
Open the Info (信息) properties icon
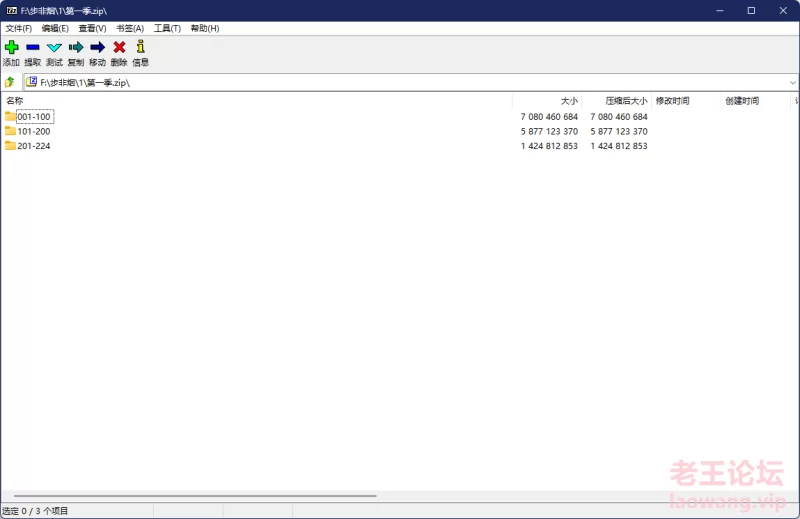tap(141, 47)
